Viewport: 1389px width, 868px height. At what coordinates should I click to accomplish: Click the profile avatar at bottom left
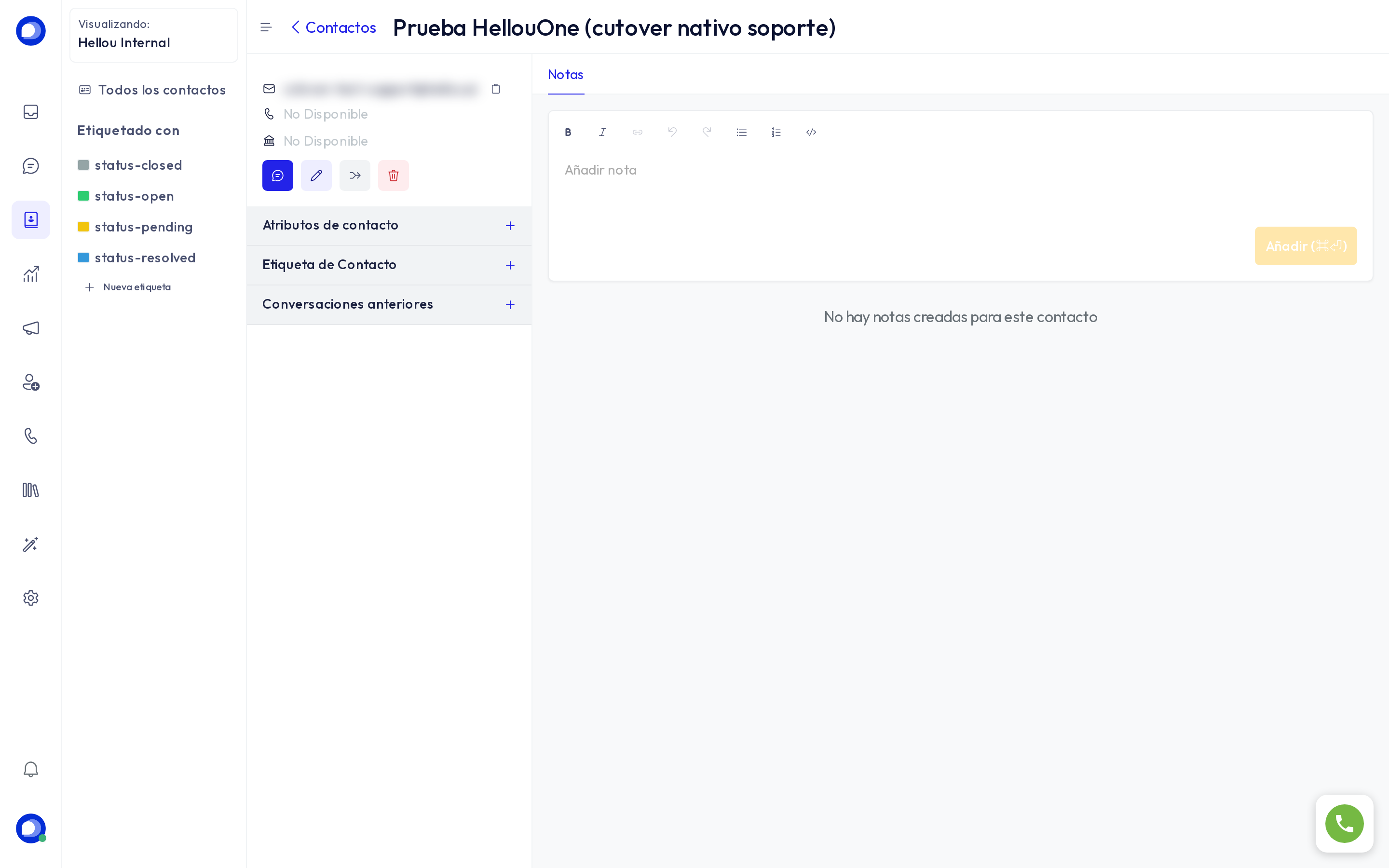[x=30, y=828]
